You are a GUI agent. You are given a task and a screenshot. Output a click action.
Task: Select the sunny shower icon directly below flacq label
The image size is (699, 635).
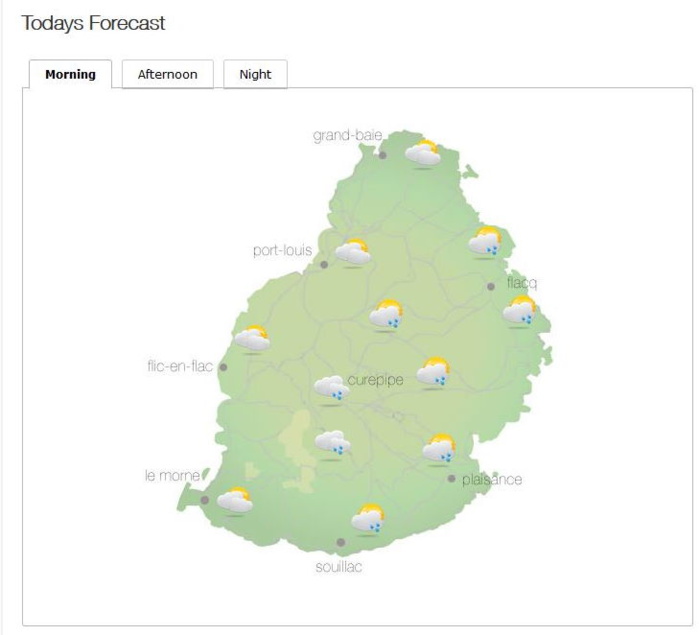tap(519, 311)
